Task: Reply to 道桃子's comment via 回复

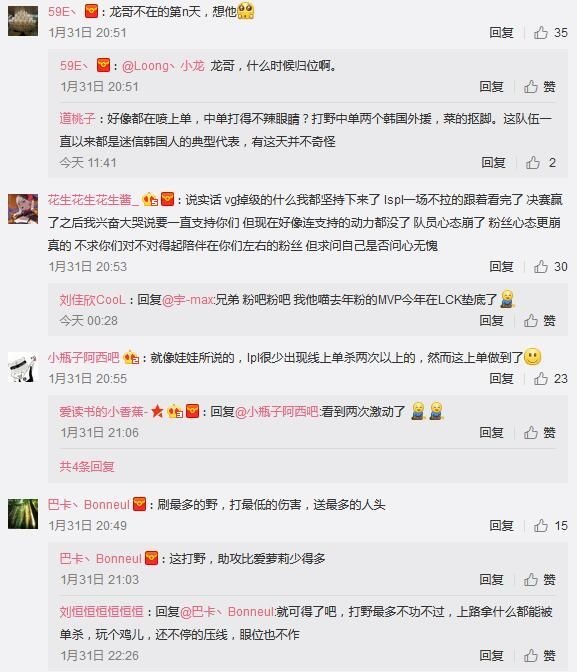Action: (x=493, y=162)
